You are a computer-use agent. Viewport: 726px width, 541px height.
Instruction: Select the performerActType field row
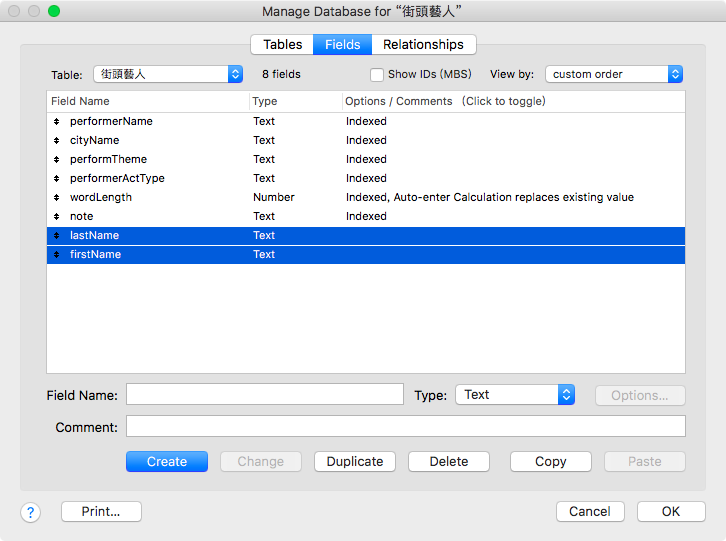point(366,178)
